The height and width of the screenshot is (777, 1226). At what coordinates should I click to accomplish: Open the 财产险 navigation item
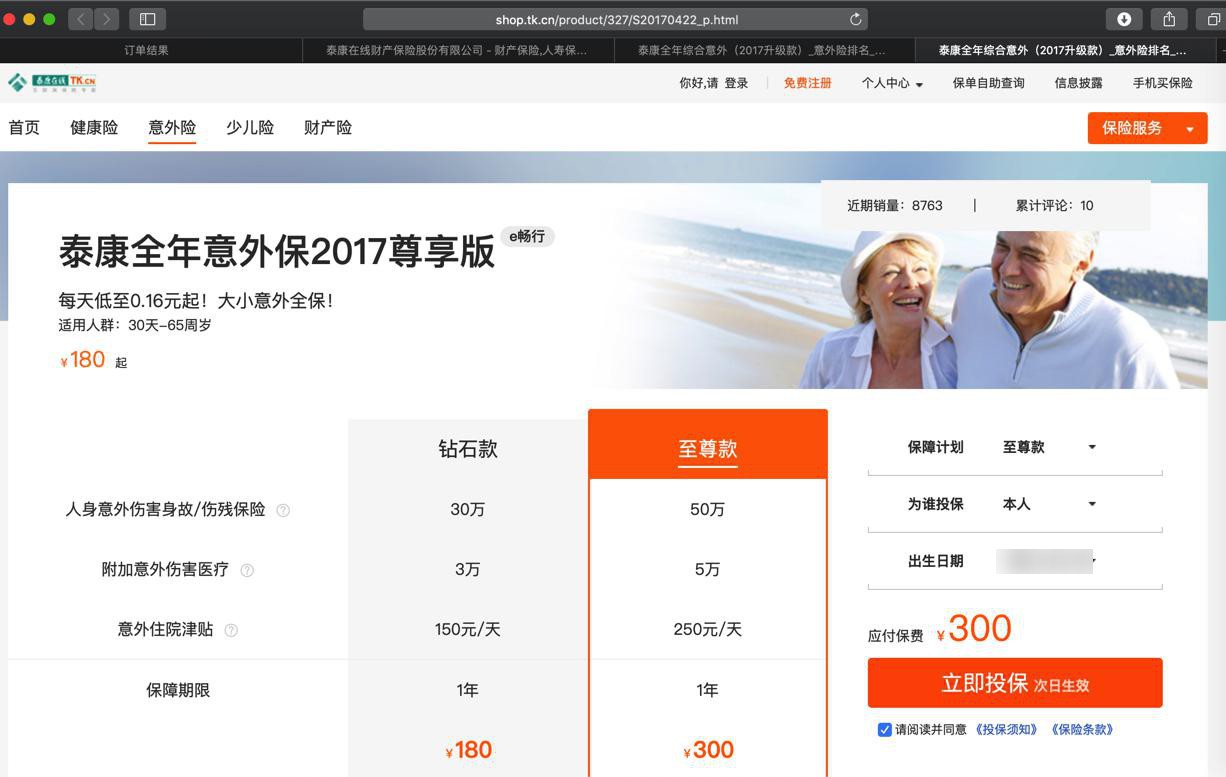coord(328,128)
